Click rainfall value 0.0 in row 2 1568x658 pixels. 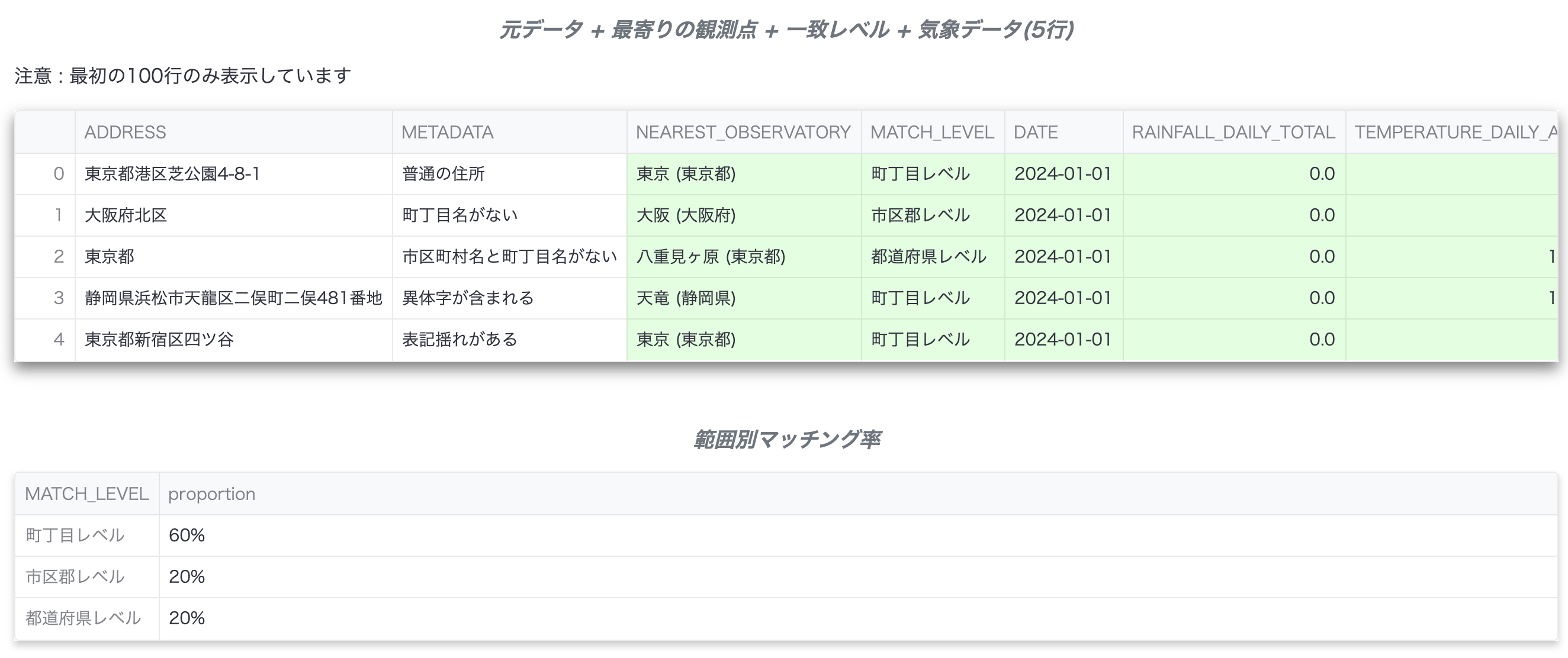pyautogui.click(x=1234, y=257)
